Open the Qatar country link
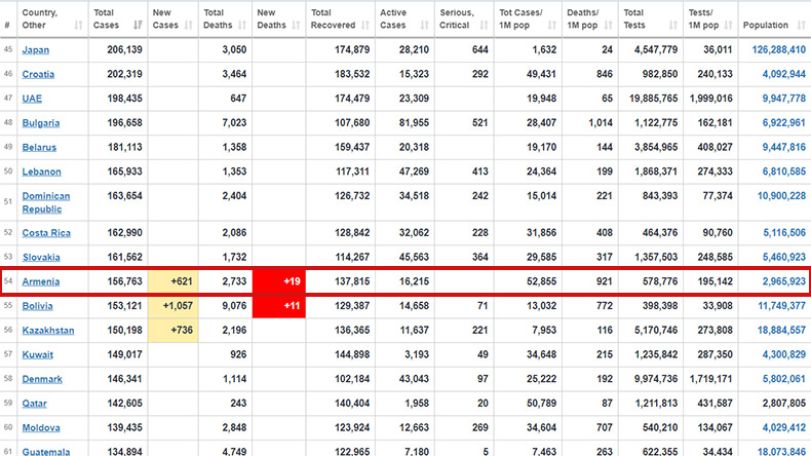The width and height of the screenshot is (811, 456). coord(34,403)
